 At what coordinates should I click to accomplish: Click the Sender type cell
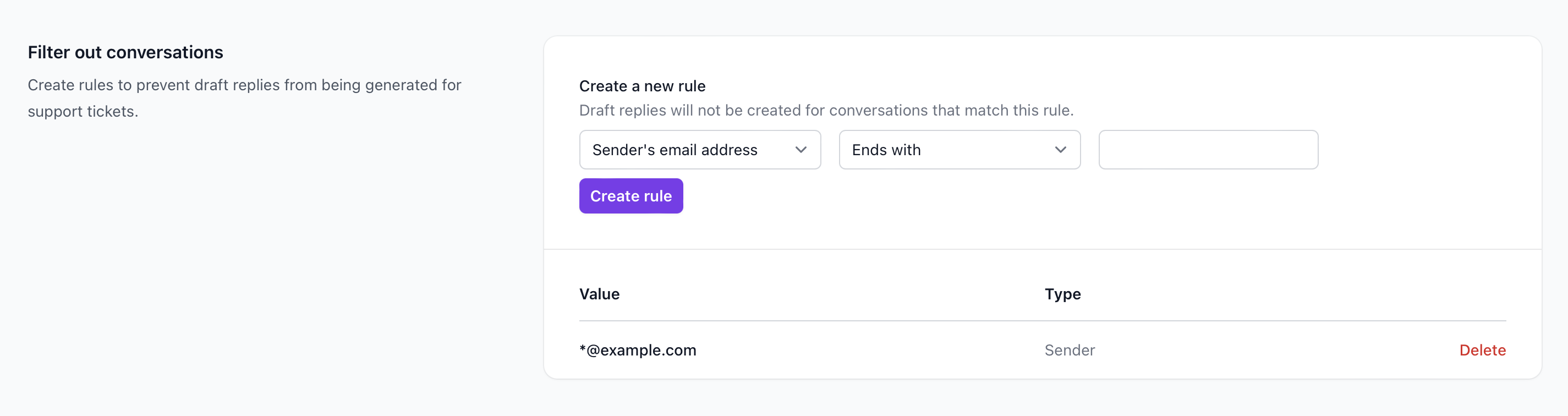pos(1070,350)
